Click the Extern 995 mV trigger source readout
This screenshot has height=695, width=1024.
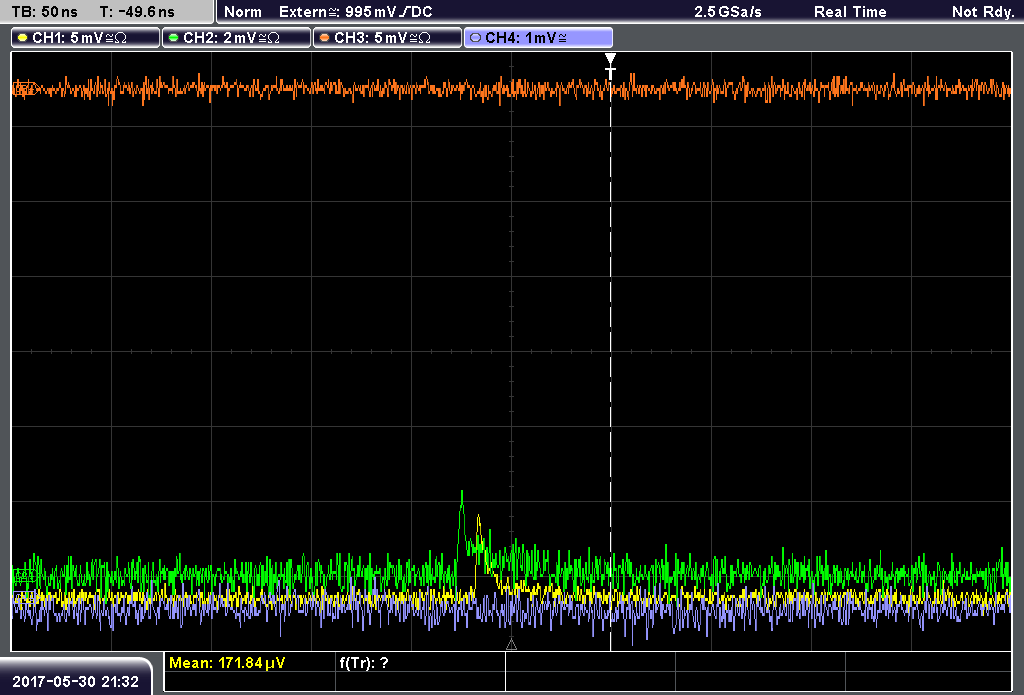pos(355,12)
